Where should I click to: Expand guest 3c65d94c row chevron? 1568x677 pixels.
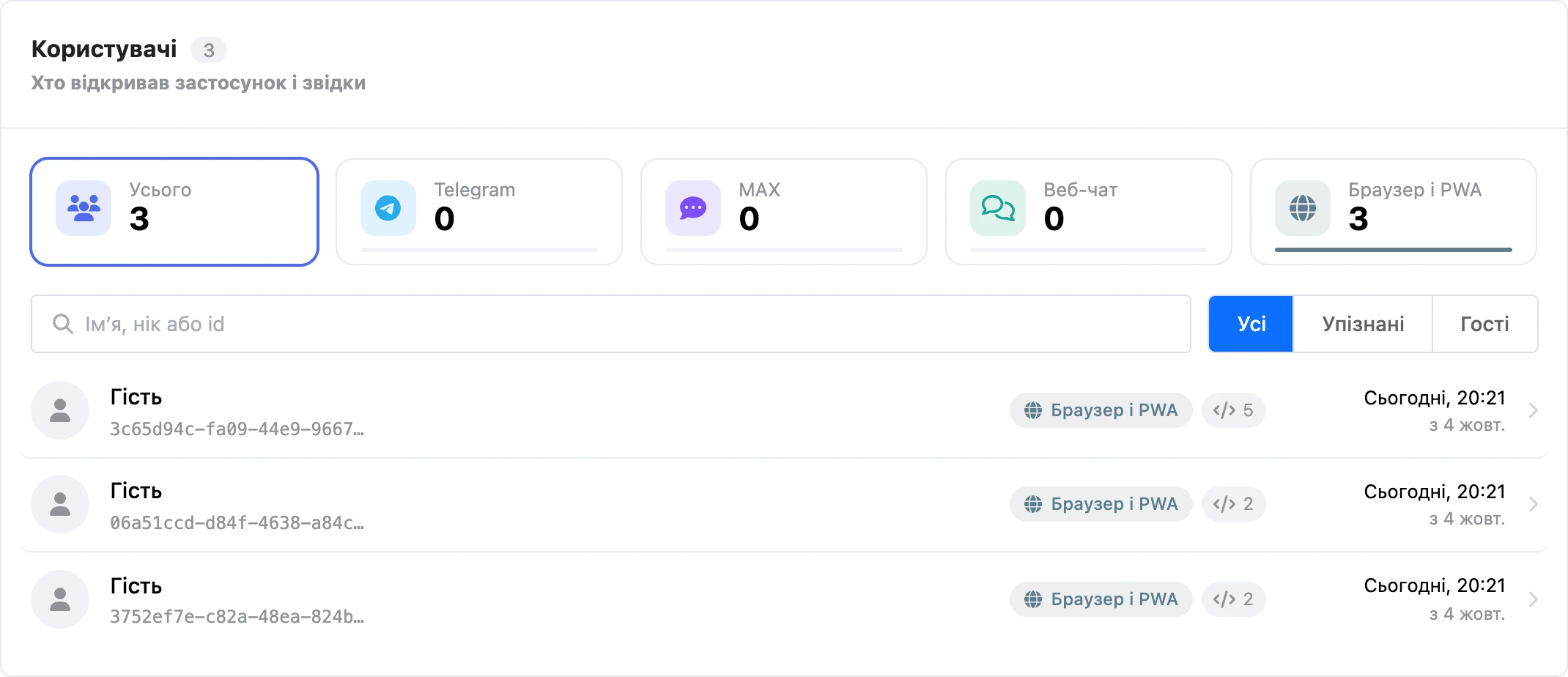pos(1533,410)
